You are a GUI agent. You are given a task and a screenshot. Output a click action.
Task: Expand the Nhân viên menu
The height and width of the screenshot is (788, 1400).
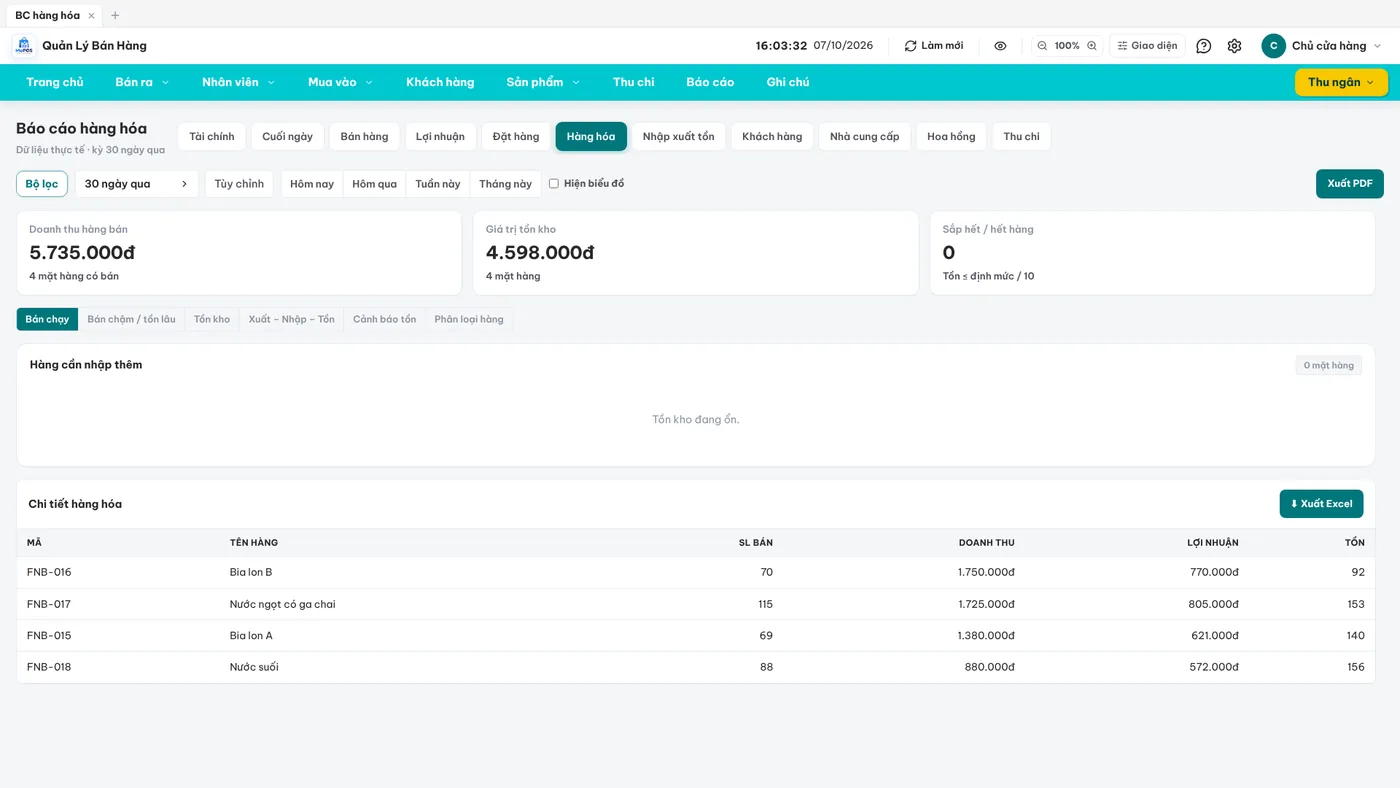(x=238, y=82)
